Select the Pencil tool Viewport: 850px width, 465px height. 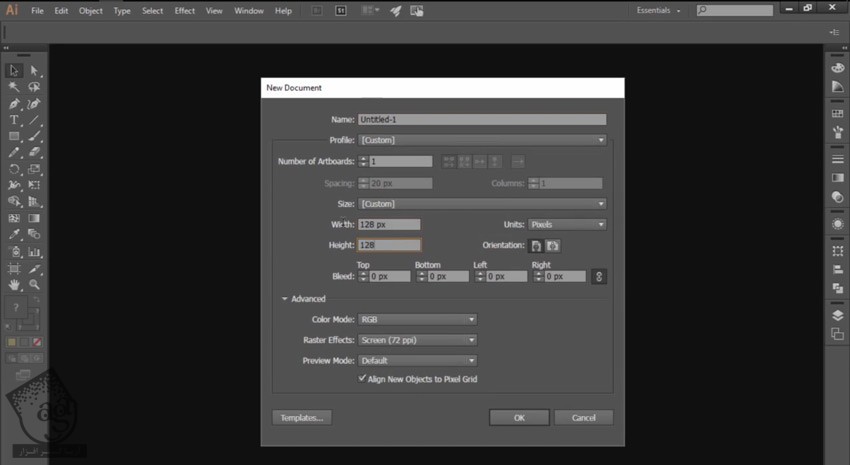14,153
